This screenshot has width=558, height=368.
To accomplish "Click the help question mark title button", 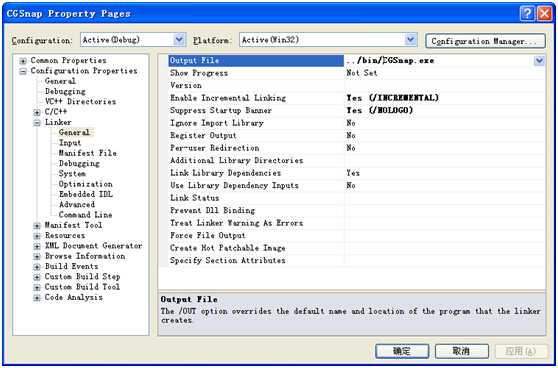I will [x=527, y=14].
